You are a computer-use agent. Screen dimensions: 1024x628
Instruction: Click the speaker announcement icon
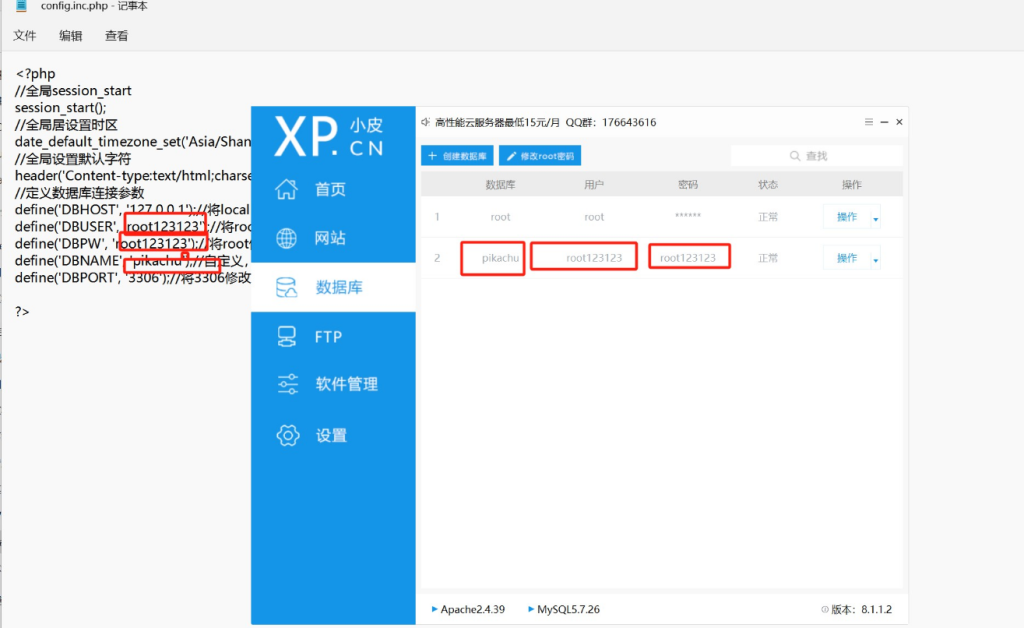425,122
